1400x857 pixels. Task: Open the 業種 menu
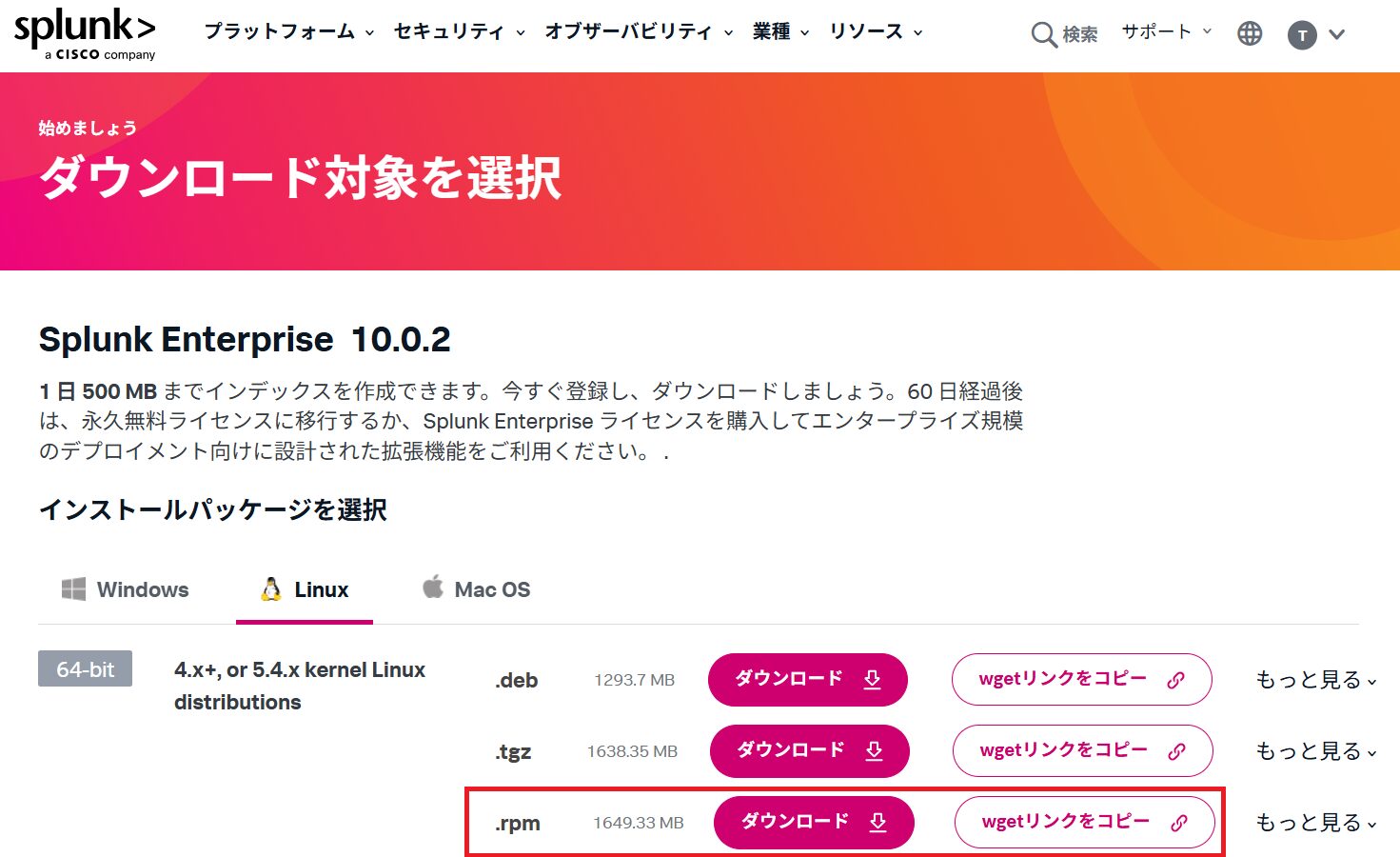point(780,32)
